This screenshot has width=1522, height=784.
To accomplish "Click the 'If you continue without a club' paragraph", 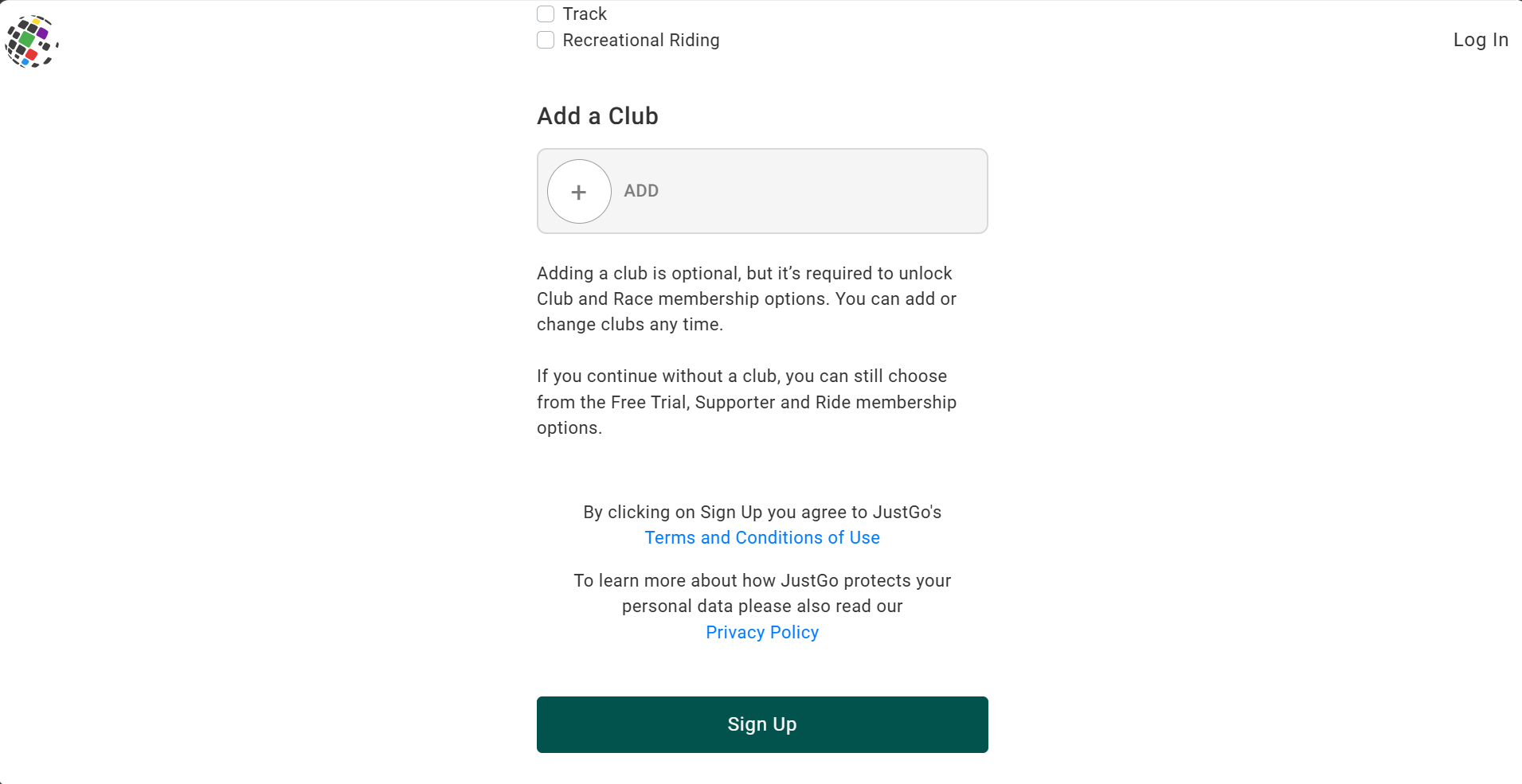I will 746,402.
